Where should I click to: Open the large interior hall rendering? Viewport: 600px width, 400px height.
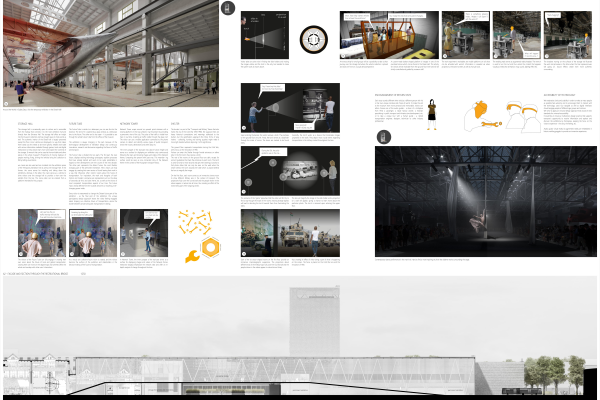pyautogui.click(x=109, y=53)
